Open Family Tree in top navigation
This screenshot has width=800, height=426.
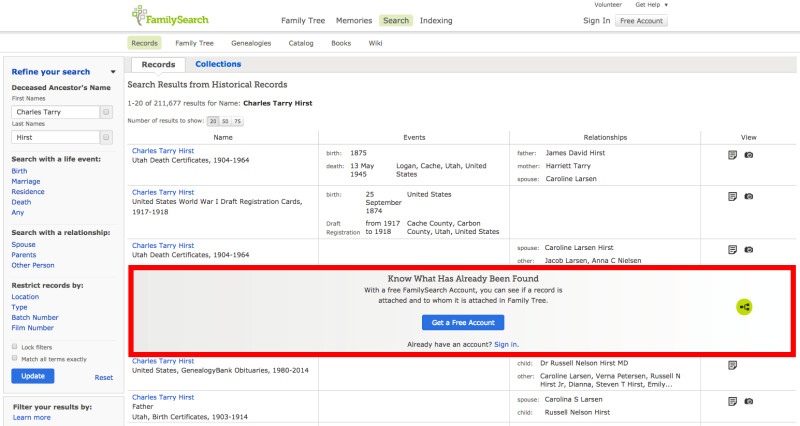coord(303,20)
